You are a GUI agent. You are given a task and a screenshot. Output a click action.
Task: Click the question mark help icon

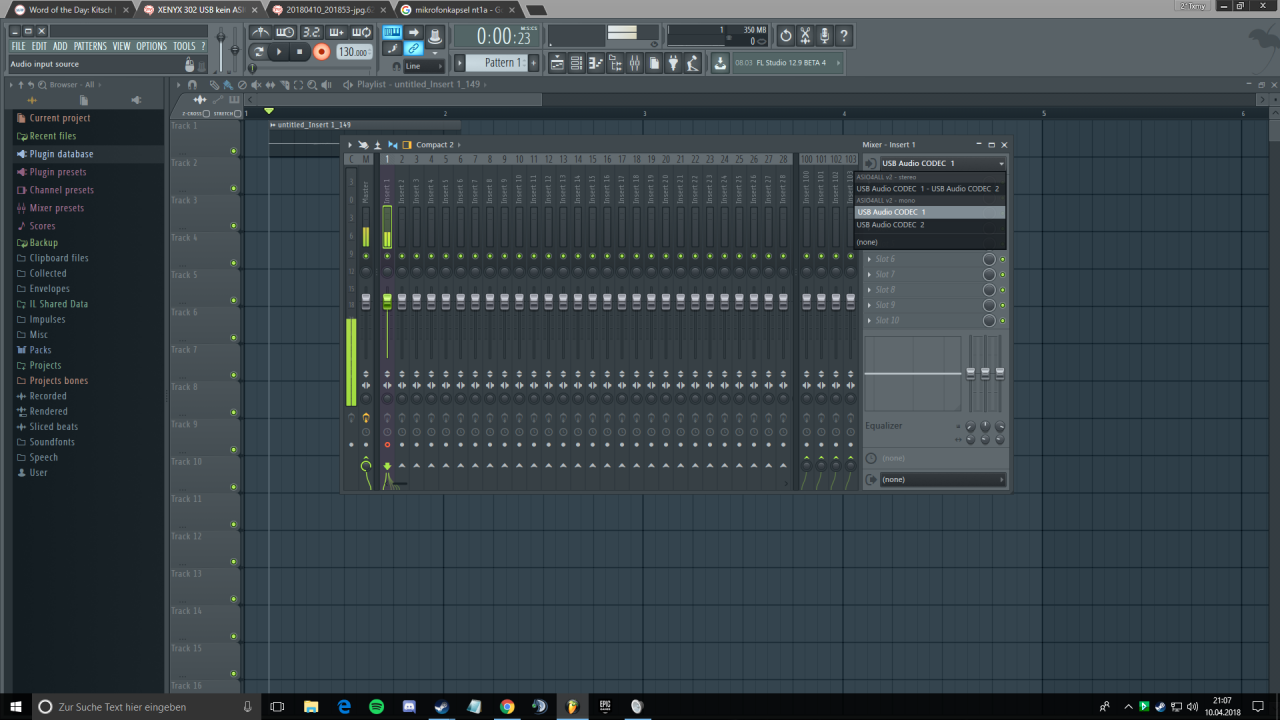tap(844, 36)
